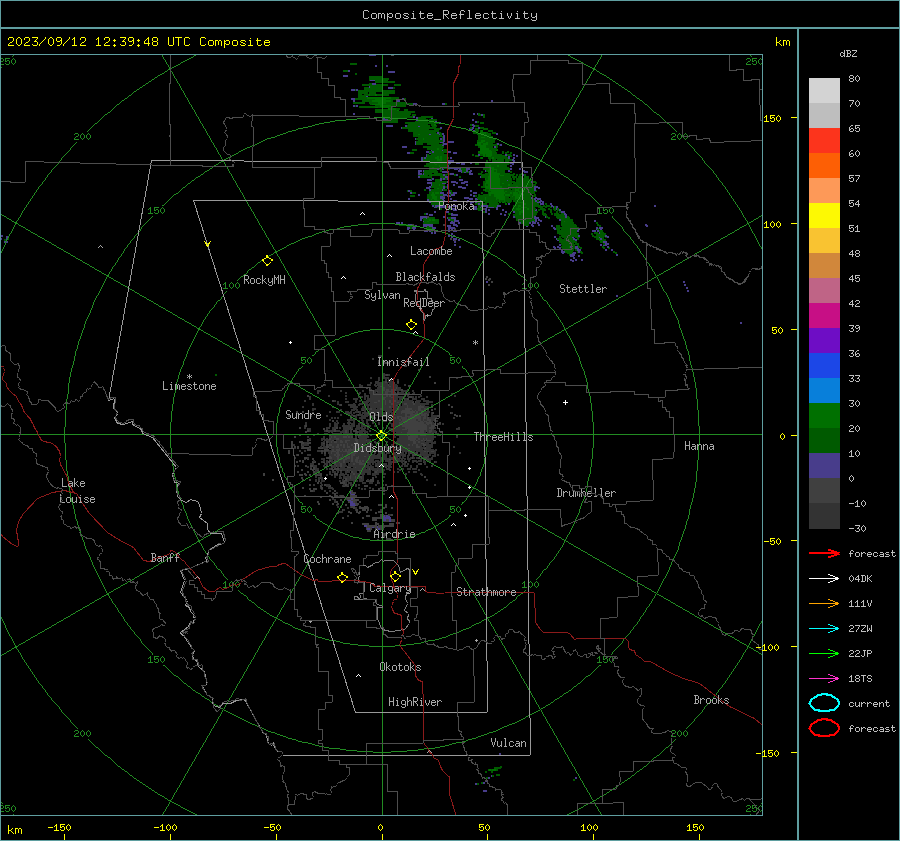The width and height of the screenshot is (900, 841).
Task: Click the magenta 18TS arrow icon
Action: (x=824, y=679)
